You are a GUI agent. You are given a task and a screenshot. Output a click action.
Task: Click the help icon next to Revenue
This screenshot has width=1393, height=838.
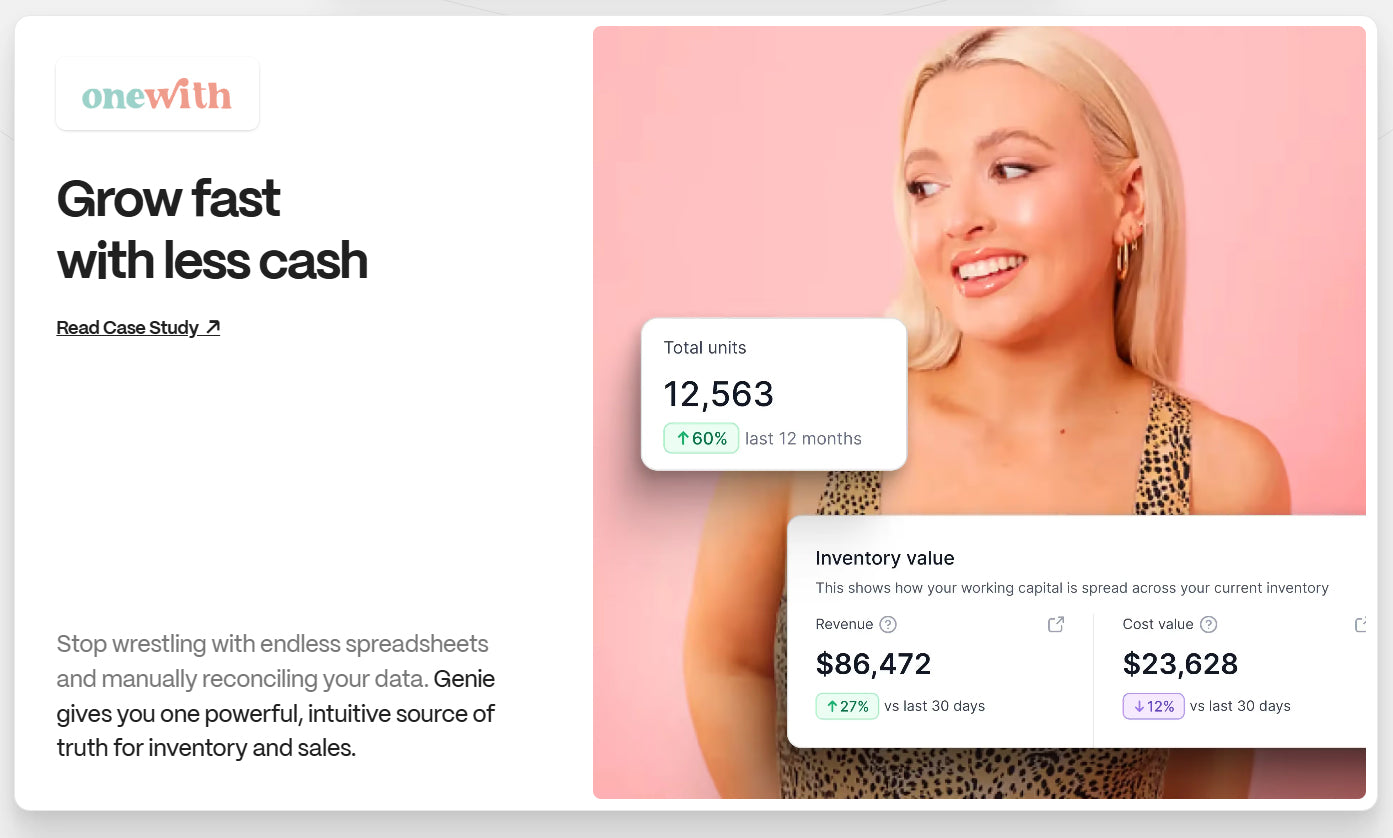[x=888, y=624]
